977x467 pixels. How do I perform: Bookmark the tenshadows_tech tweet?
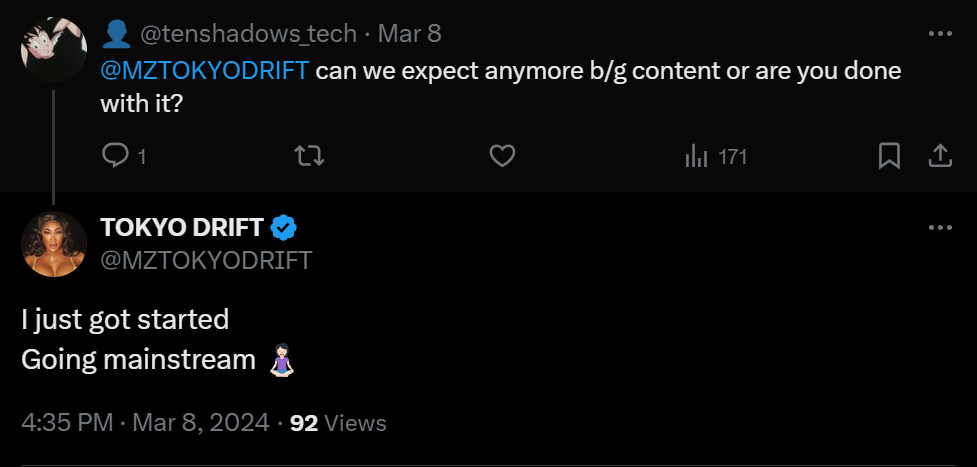[x=889, y=156]
